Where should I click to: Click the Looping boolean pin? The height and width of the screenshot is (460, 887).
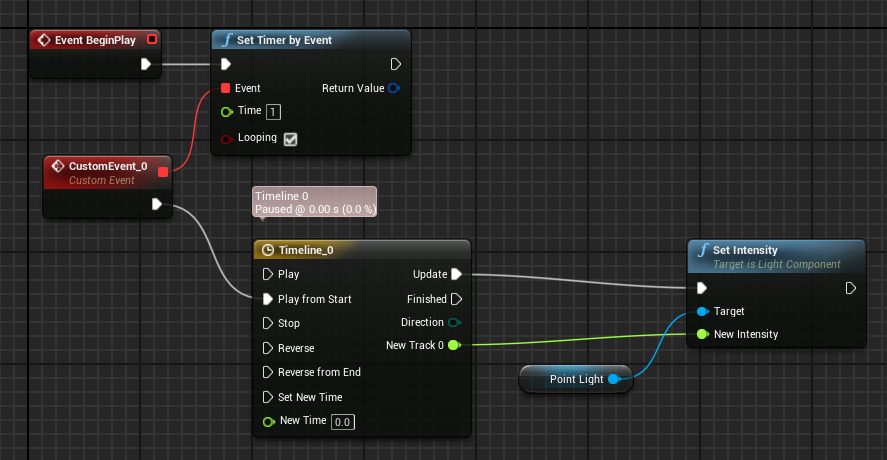point(227,139)
